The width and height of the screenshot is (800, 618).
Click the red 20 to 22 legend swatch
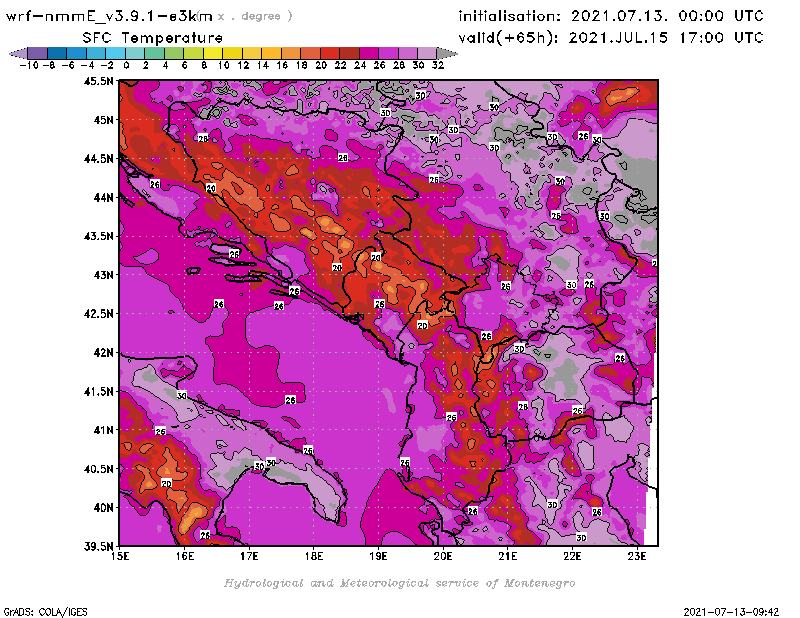pyautogui.click(x=330, y=54)
